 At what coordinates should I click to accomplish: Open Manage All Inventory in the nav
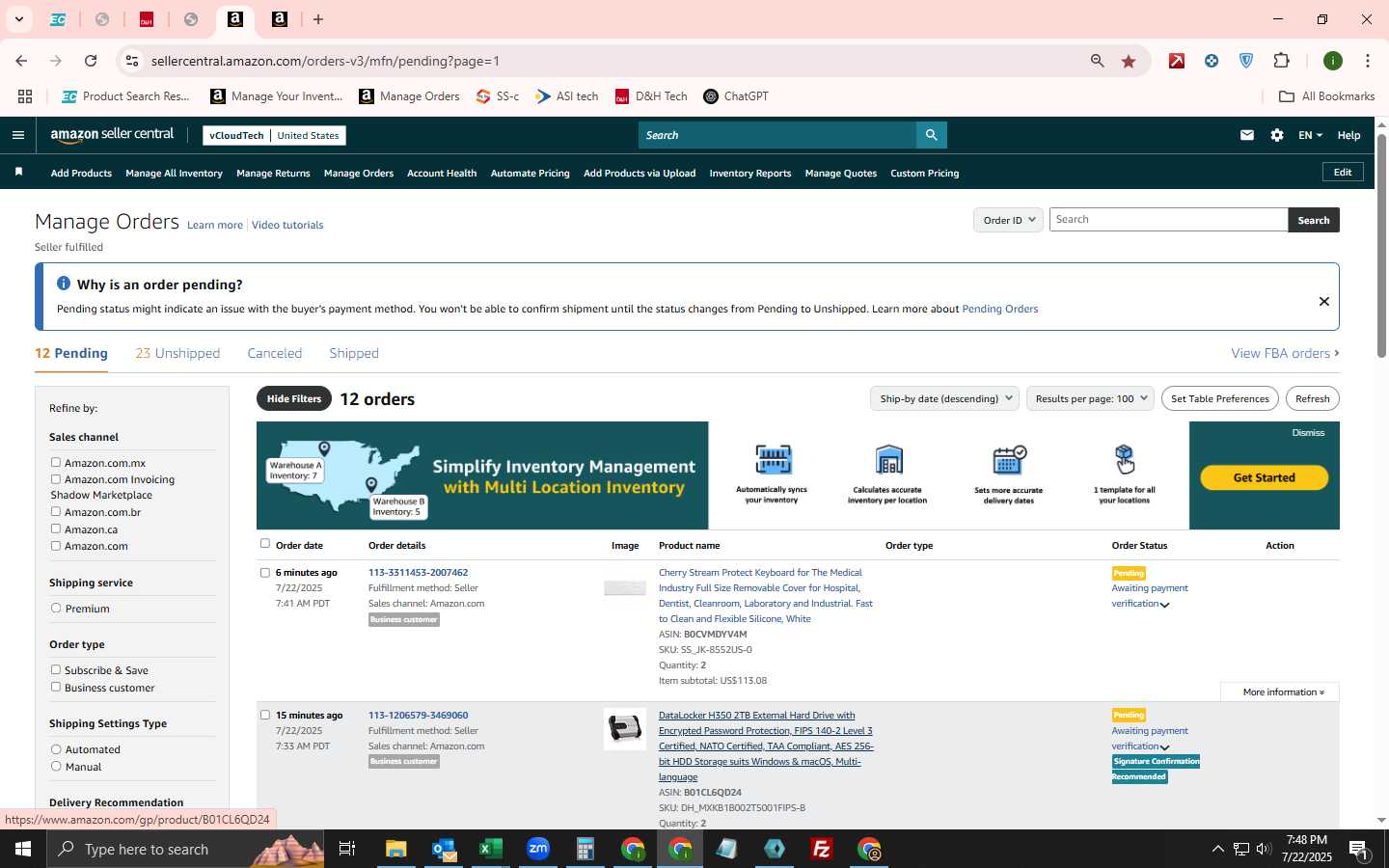[174, 173]
